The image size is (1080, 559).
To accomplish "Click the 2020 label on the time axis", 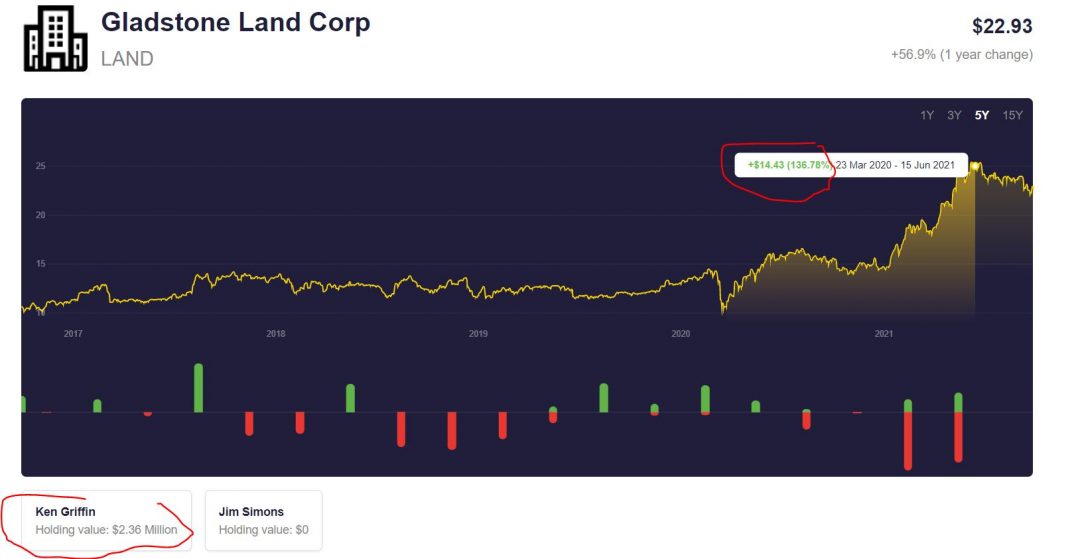I will tap(681, 334).
